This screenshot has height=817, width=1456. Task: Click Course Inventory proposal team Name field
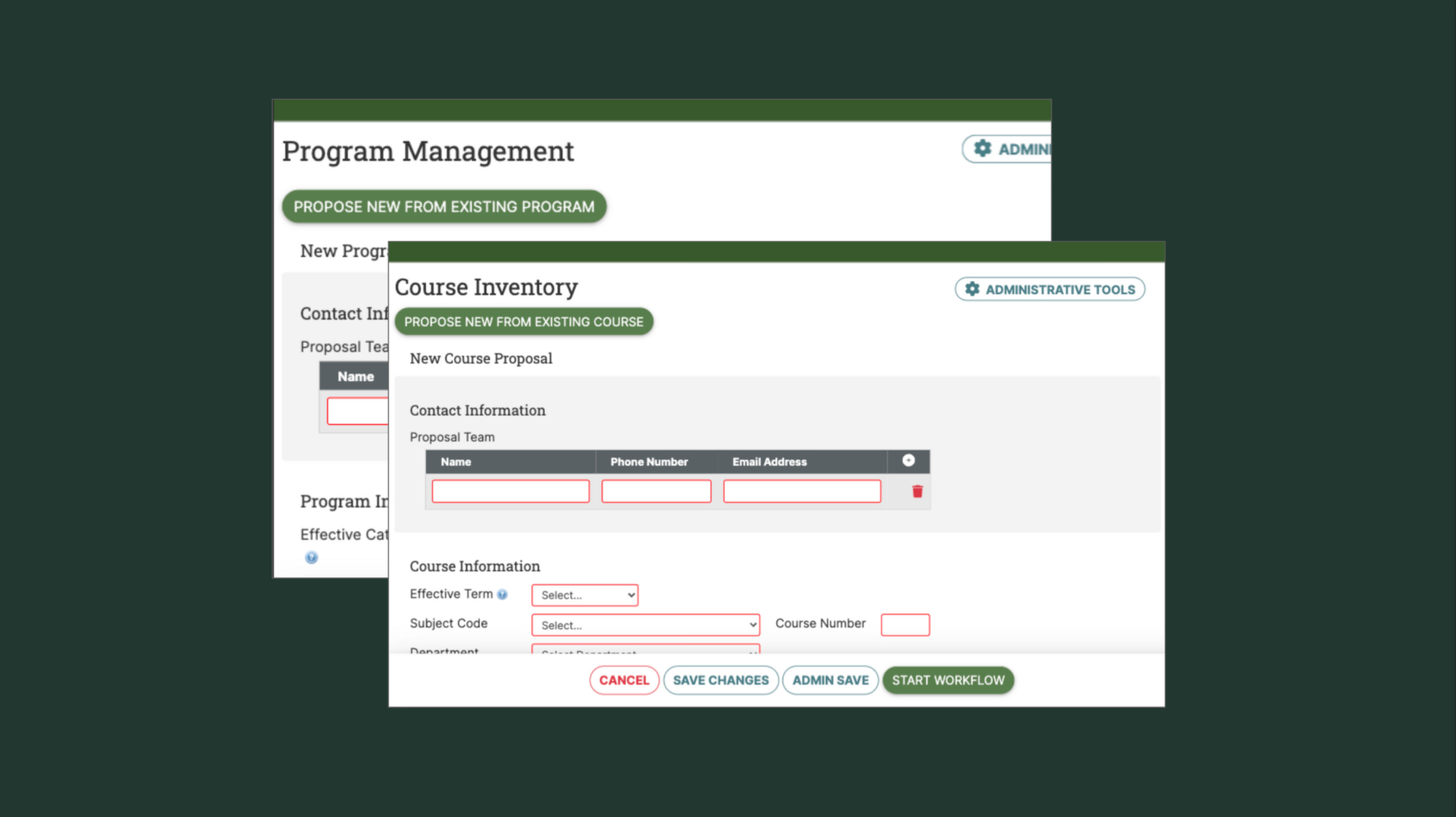[x=510, y=491]
